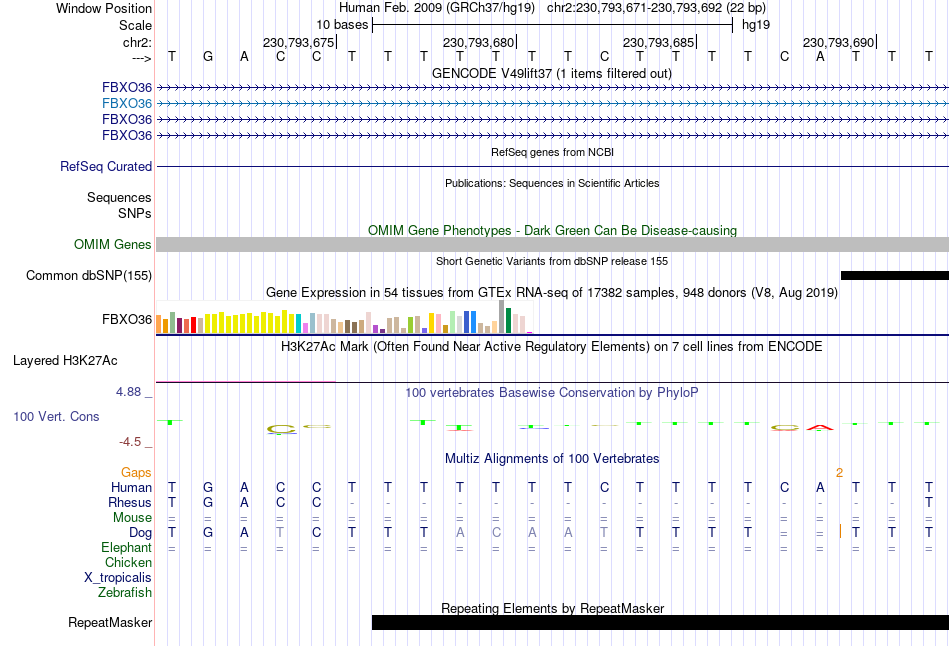
Task: Click the X_tropicalis species label
Action: coord(118,578)
